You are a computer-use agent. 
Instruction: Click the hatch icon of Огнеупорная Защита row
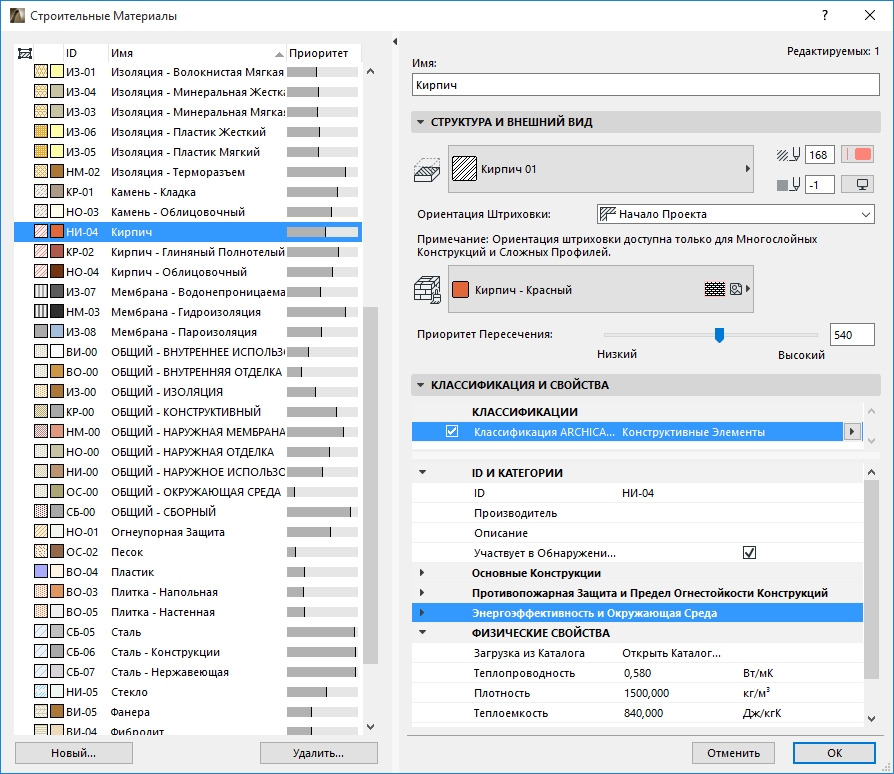point(41,532)
